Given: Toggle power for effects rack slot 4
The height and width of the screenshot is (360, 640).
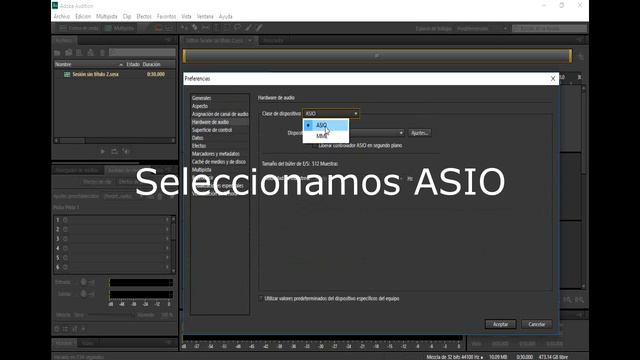Looking at the screenshot, I should click(65, 248).
